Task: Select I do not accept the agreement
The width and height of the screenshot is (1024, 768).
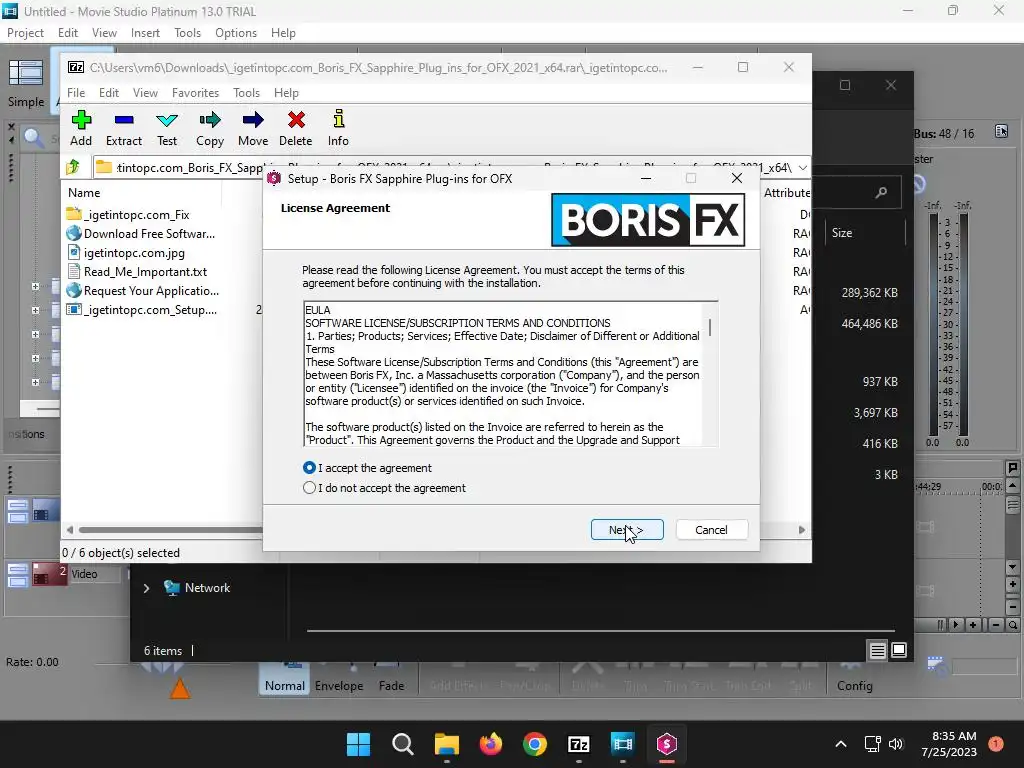Action: pos(385,488)
